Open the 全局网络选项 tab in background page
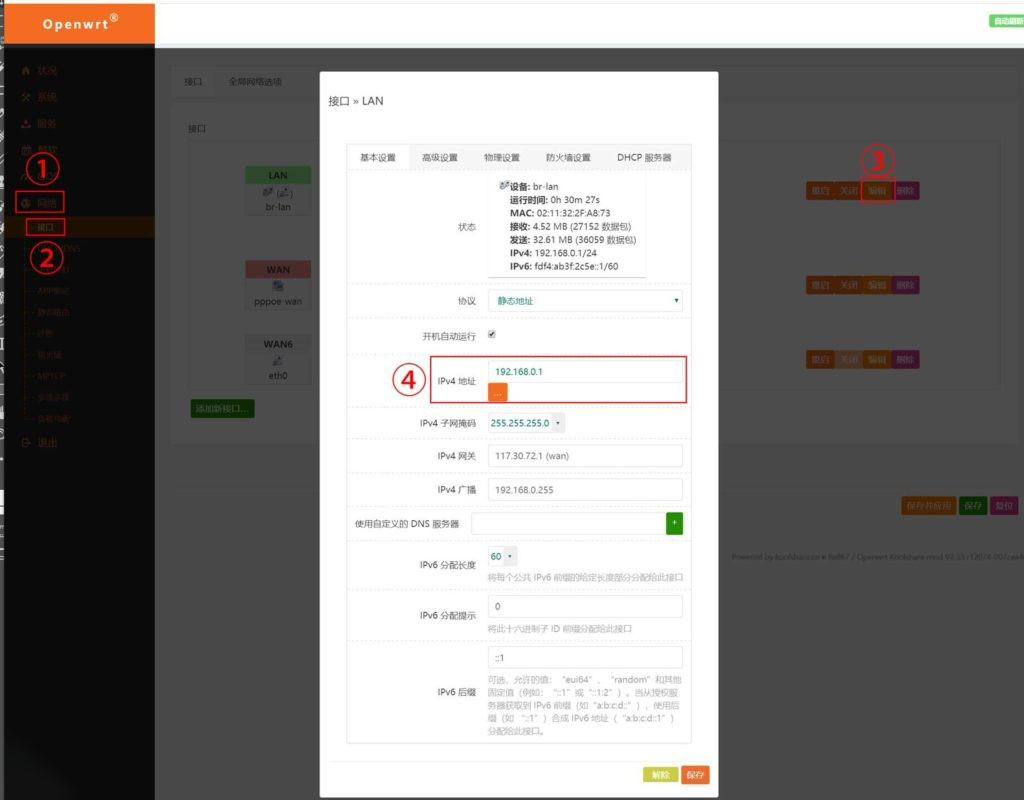The width and height of the screenshot is (1024, 800). (255, 82)
